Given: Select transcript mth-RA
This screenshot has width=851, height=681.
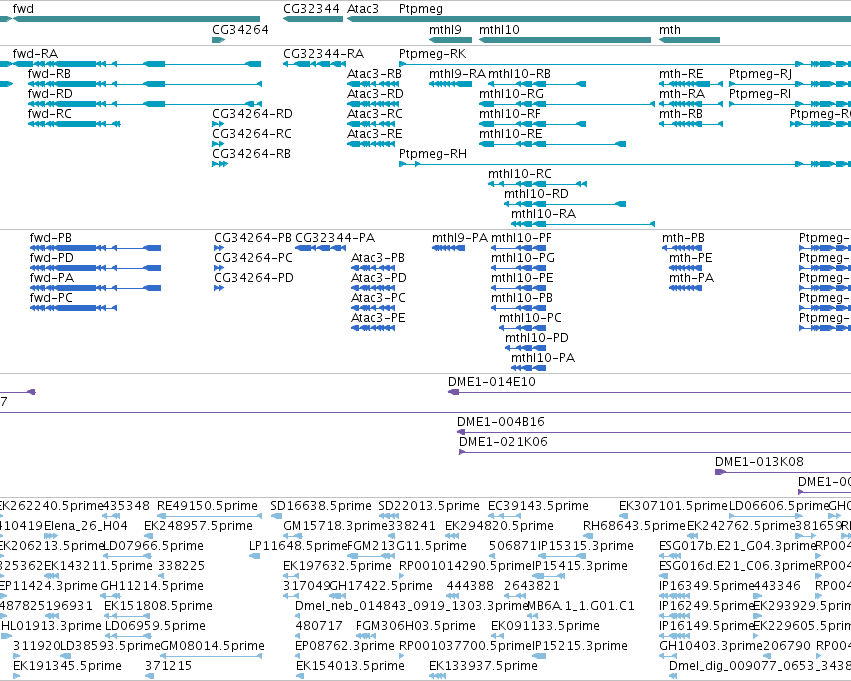Looking at the screenshot, I should [x=691, y=104].
